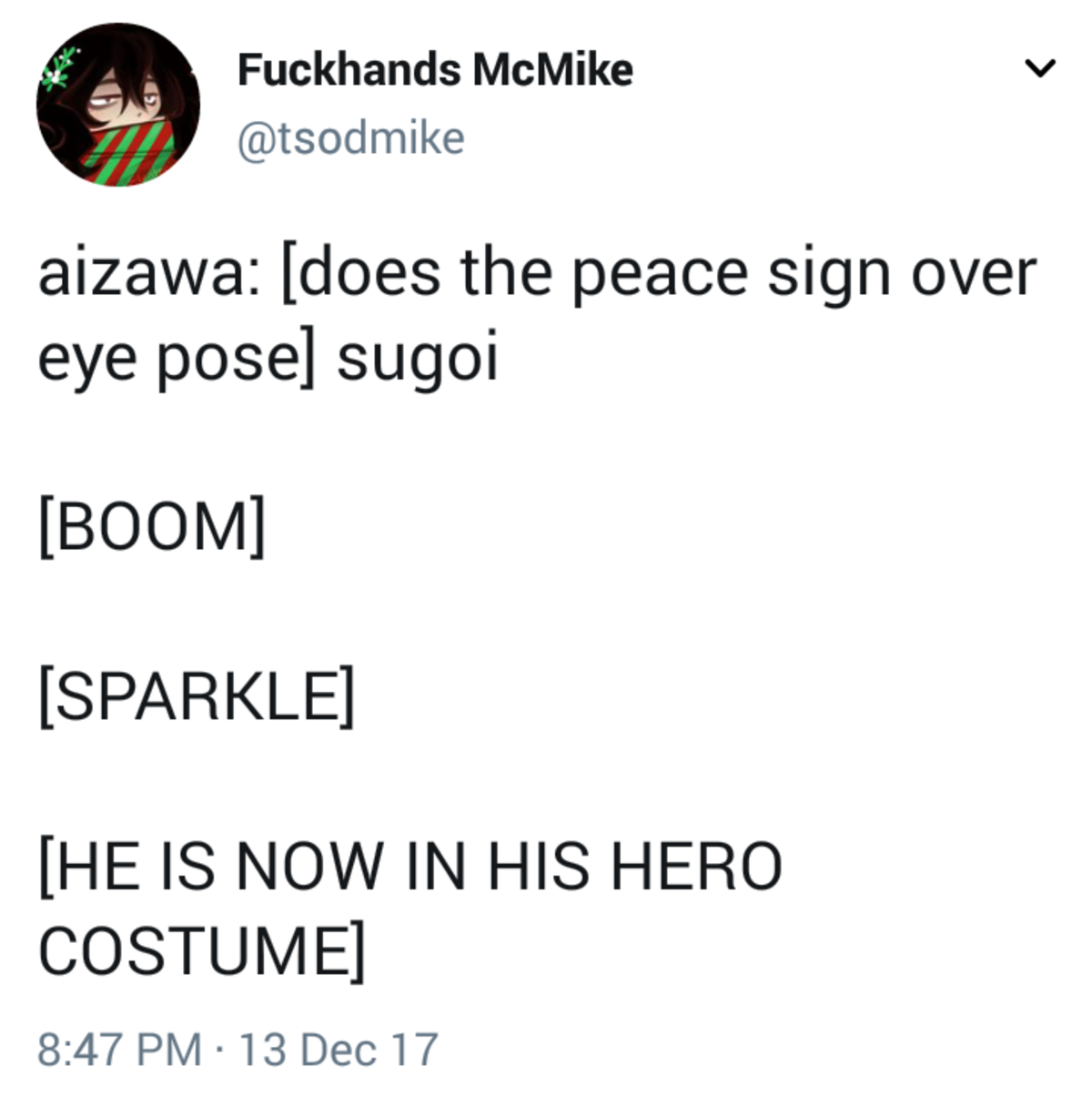Visit the @tsodmike handle link
Screen dimensions: 1092x1117
(351, 138)
